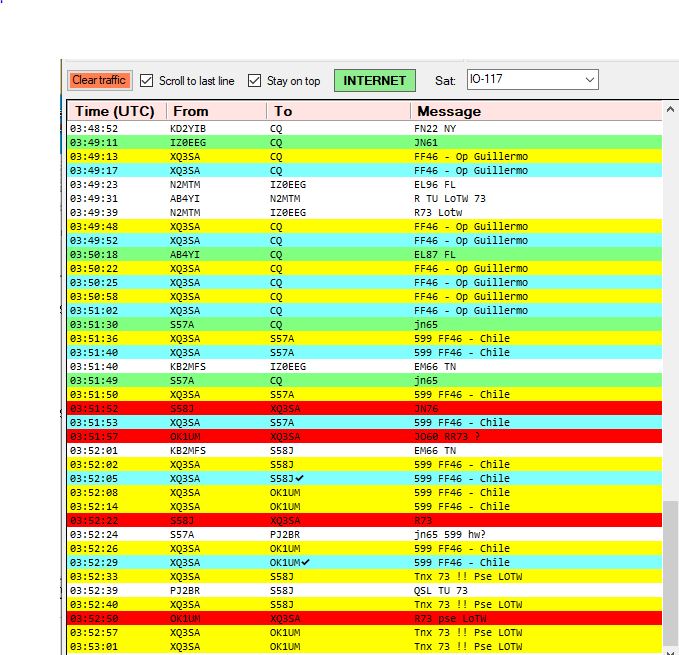Select OK1UM in the 03:52:08 row

285,493
